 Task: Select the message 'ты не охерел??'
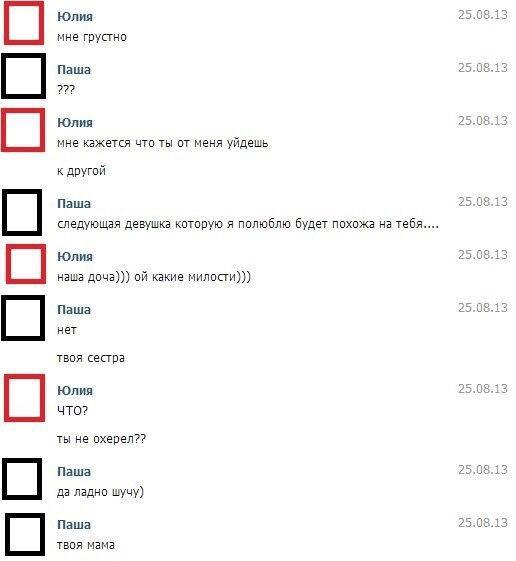pos(102,439)
